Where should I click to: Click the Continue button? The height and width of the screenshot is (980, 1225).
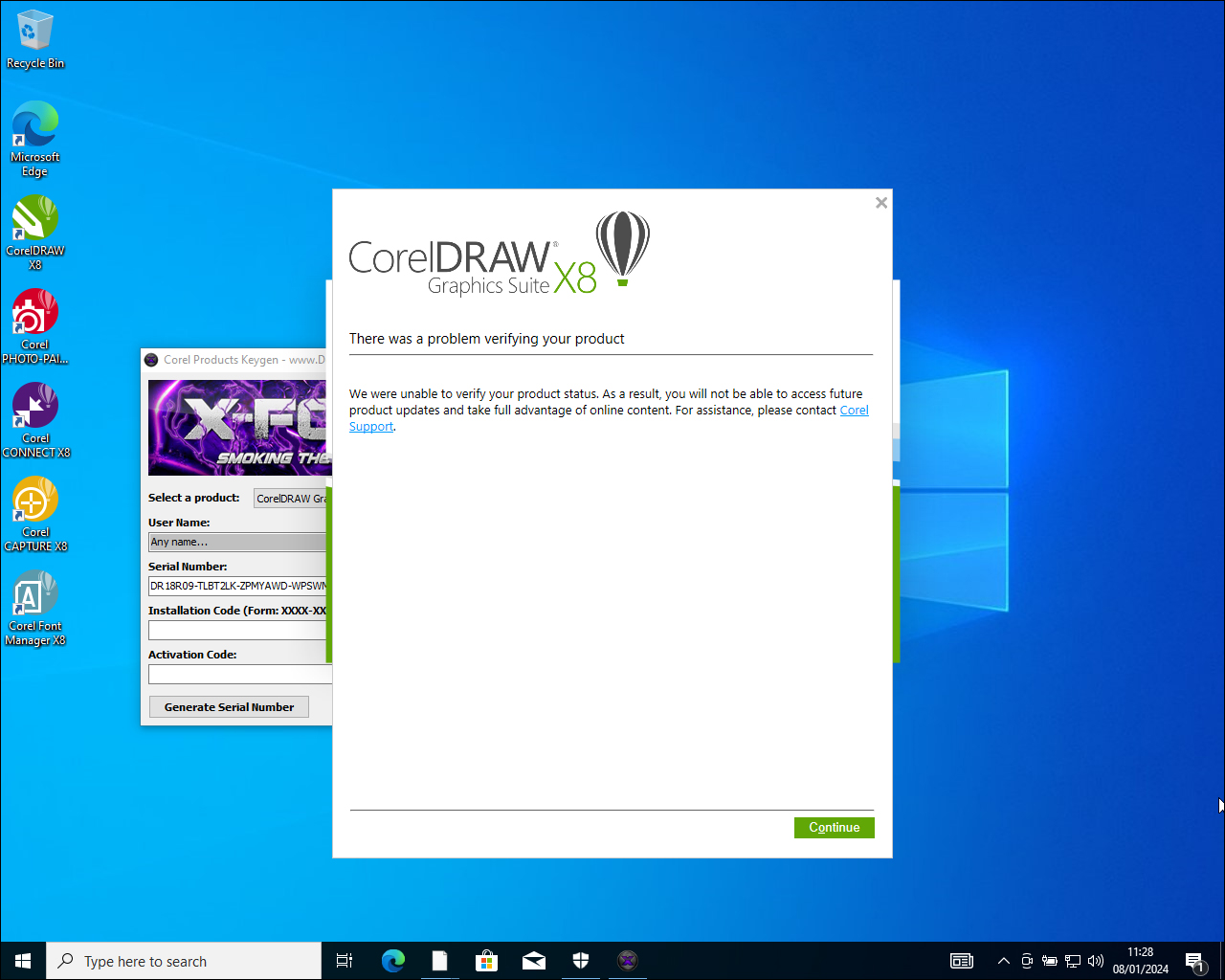pyautogui.click(x=834, y=827)
